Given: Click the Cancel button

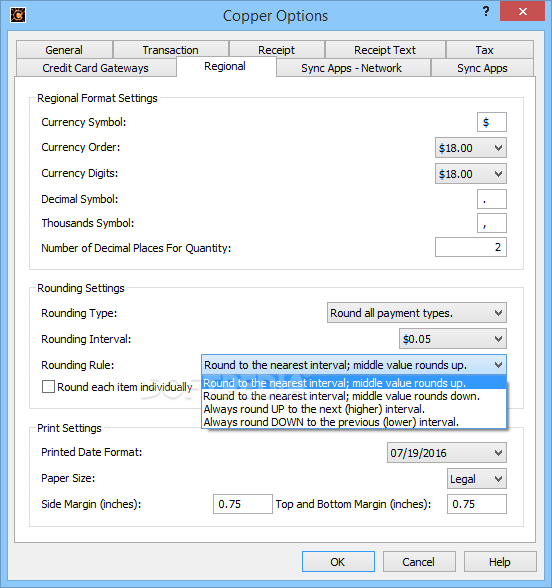Looking at the screenshot, I should pos(419,562).
